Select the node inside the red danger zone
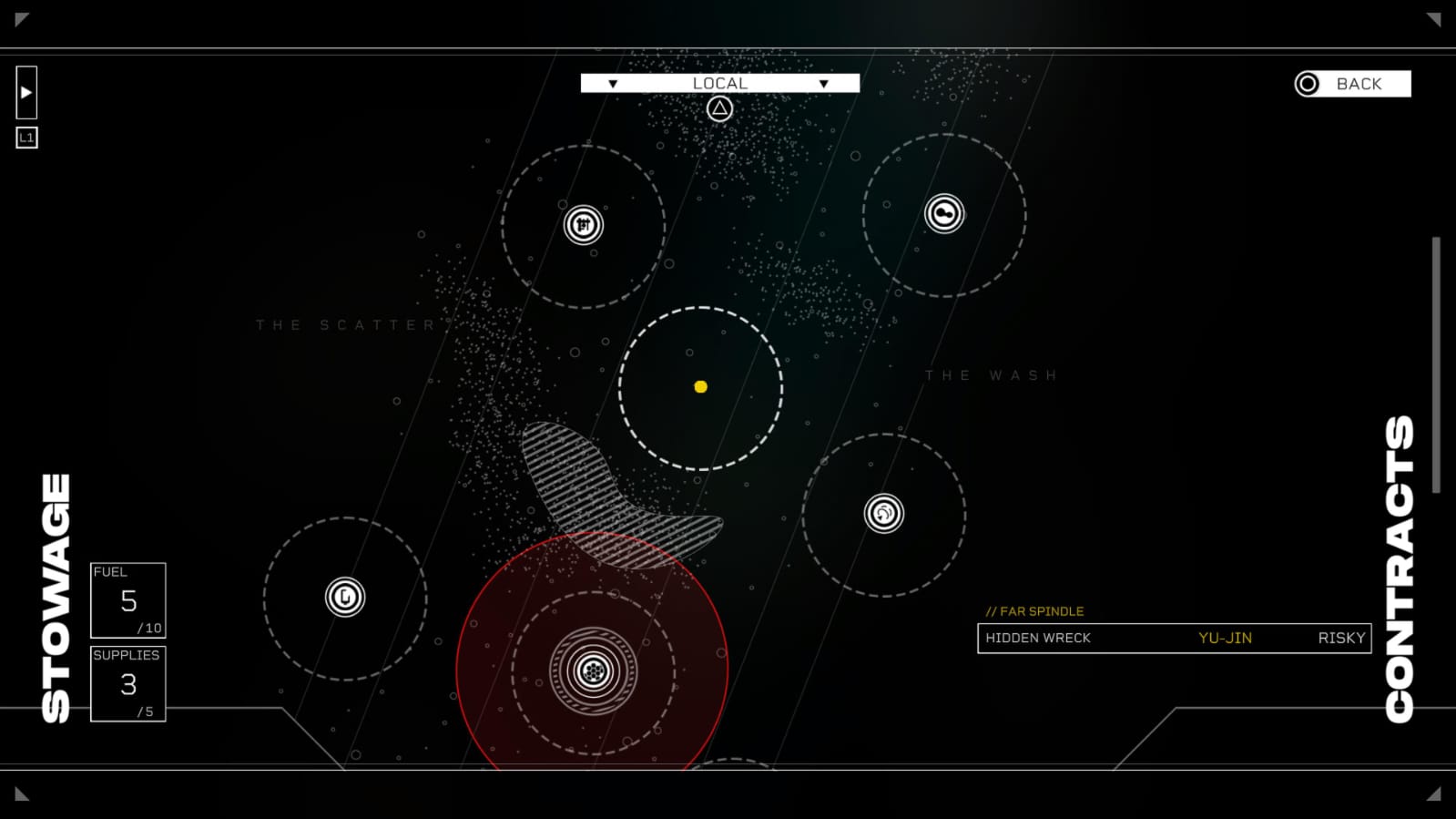Screen dimensions: 1456x819 click(594, 672)
